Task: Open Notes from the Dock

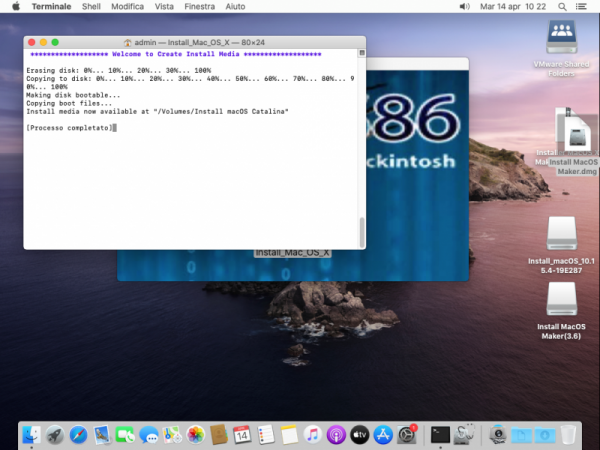Action: coord(289,435)
